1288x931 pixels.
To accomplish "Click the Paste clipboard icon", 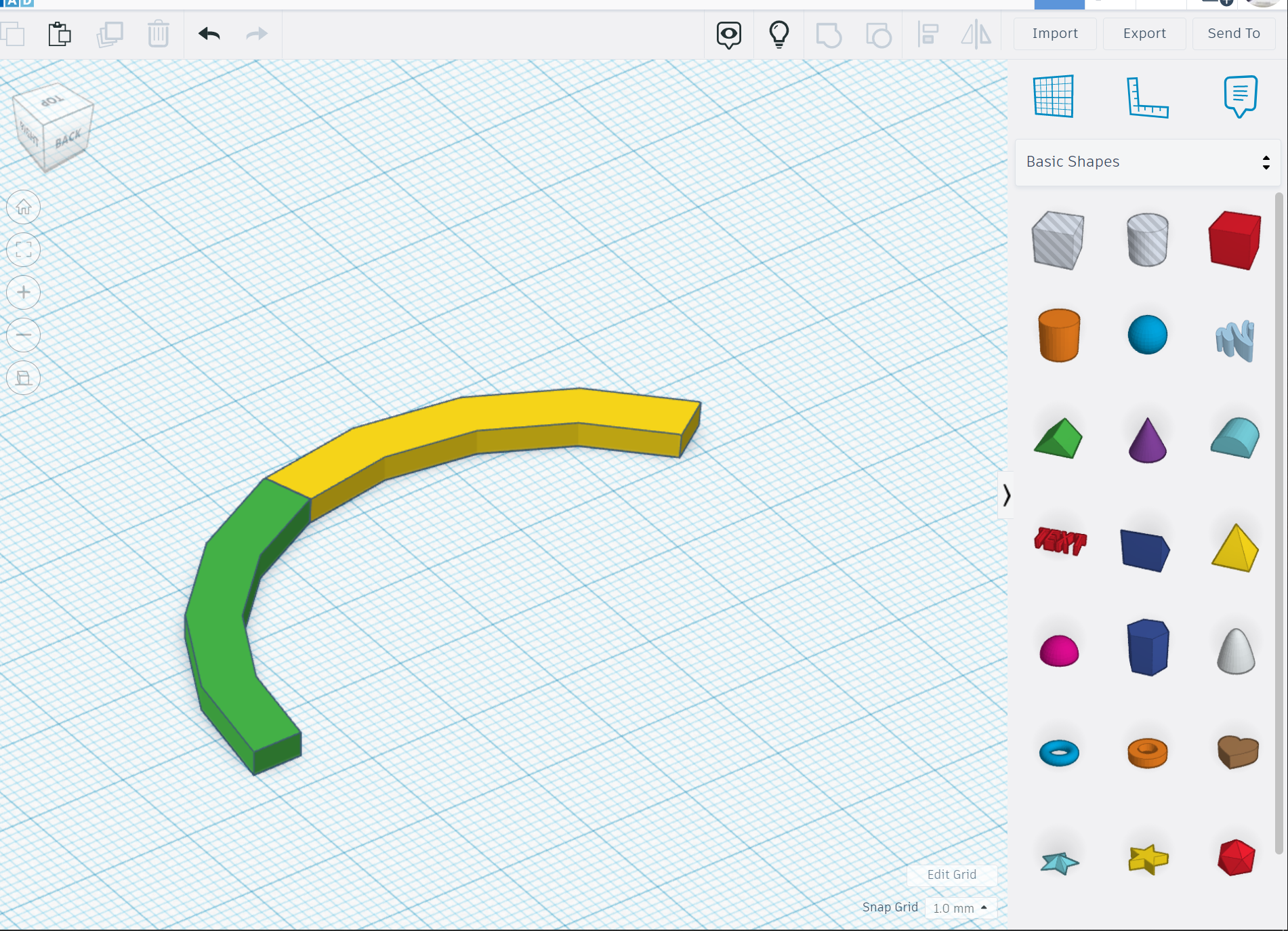I will click(x=60, y=34).
